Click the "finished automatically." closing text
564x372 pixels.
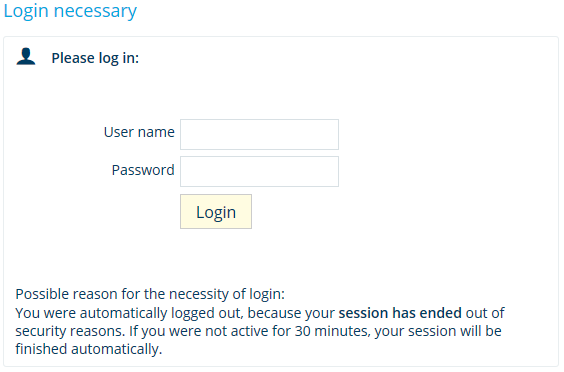click(x=89, y=349)
